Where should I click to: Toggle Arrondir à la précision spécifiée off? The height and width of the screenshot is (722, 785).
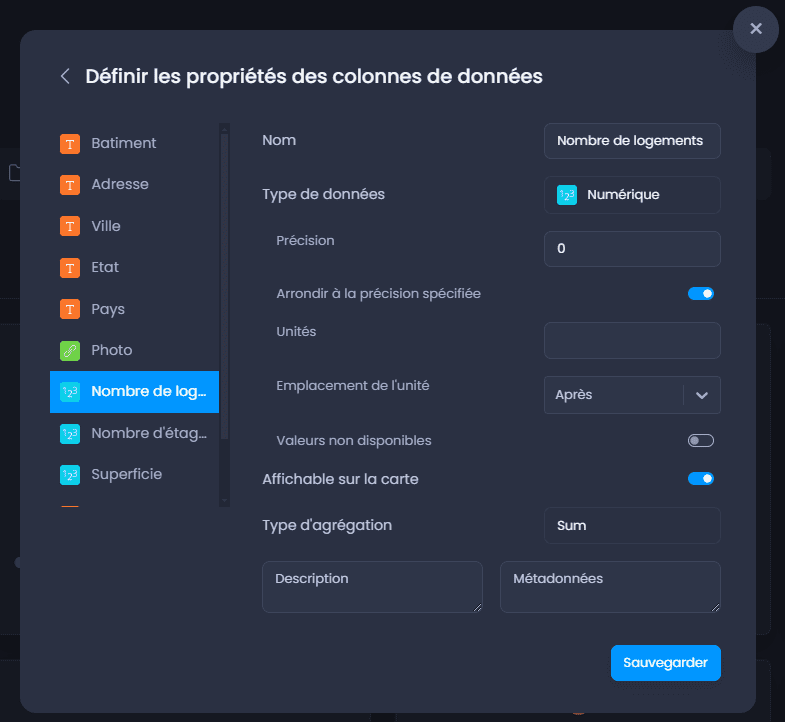coord(700,293)
